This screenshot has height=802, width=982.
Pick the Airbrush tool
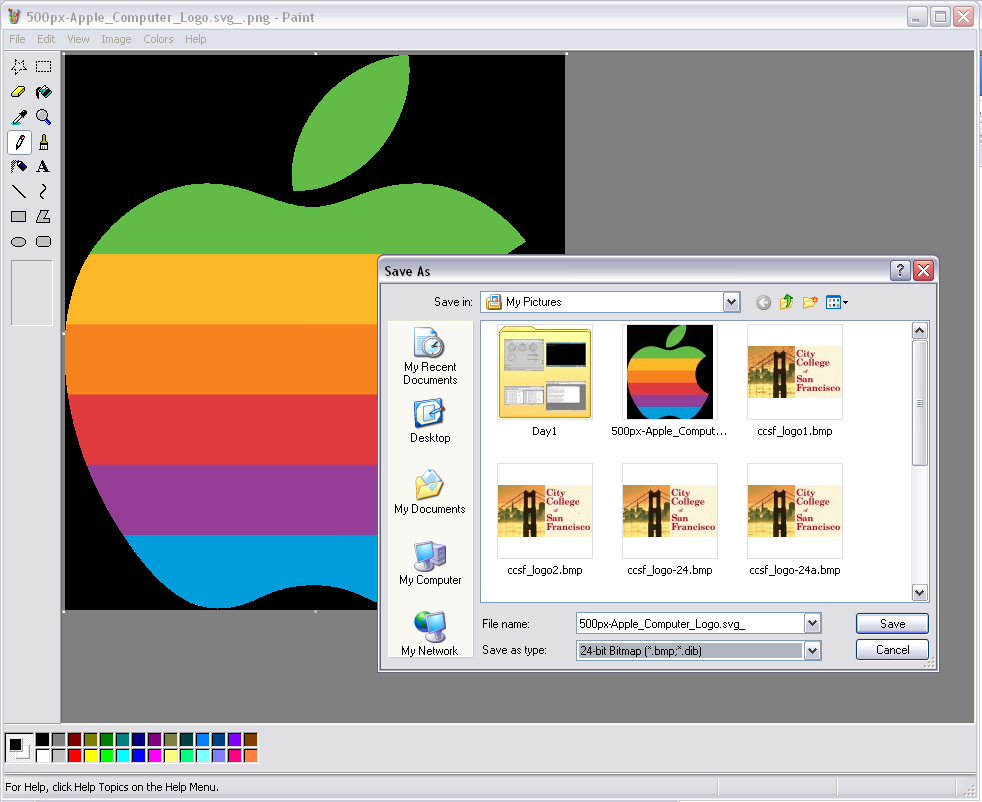[18, 167]
